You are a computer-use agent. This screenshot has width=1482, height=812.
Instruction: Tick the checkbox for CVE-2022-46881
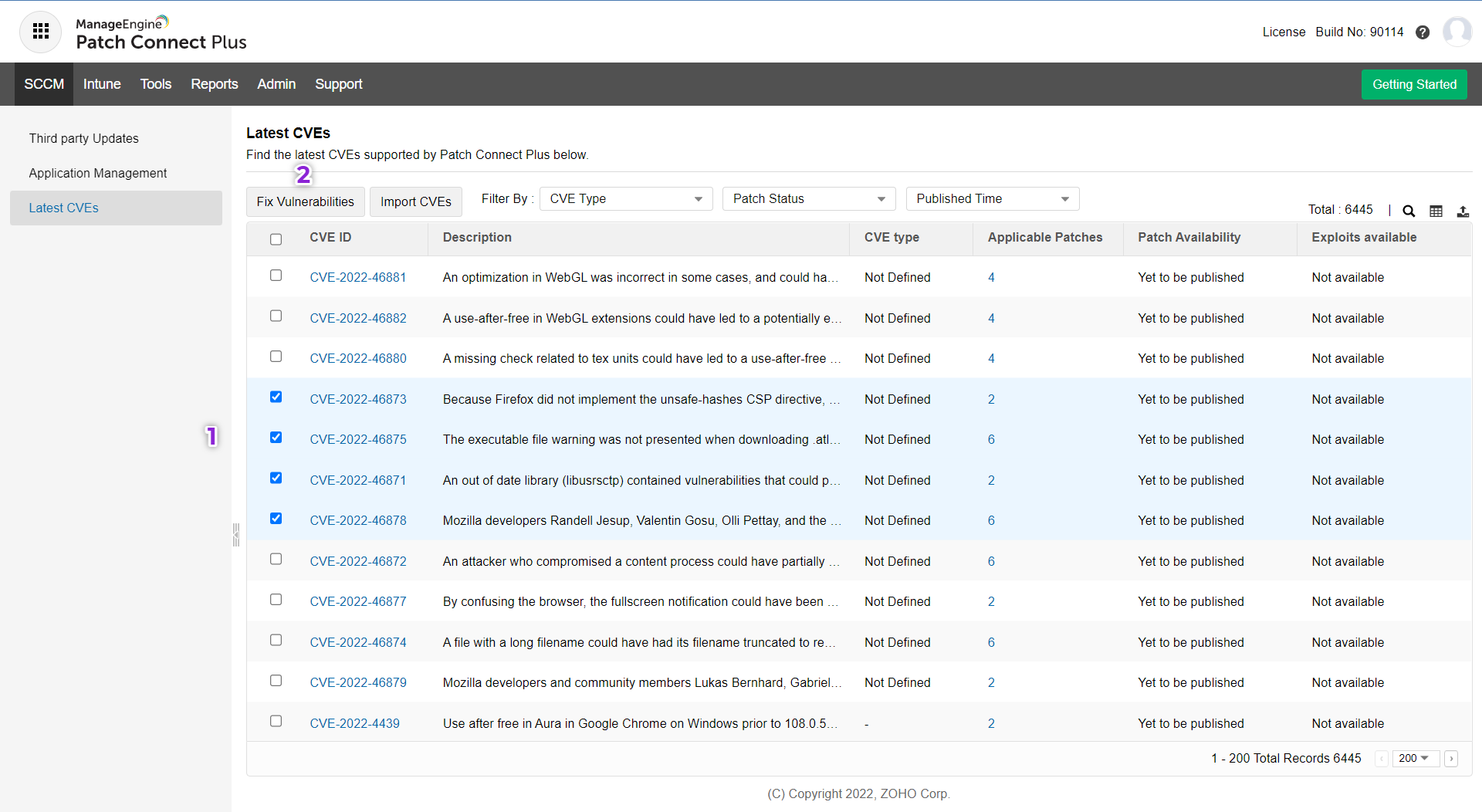point(276,276)
